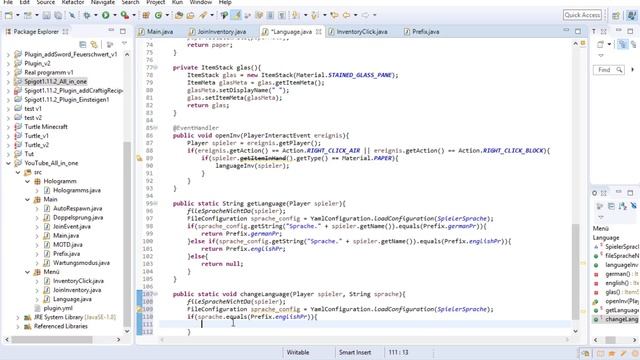
Task: Switch to the Prefix.java editor tab
Action: pyautogui.click(x=425, y=32)
